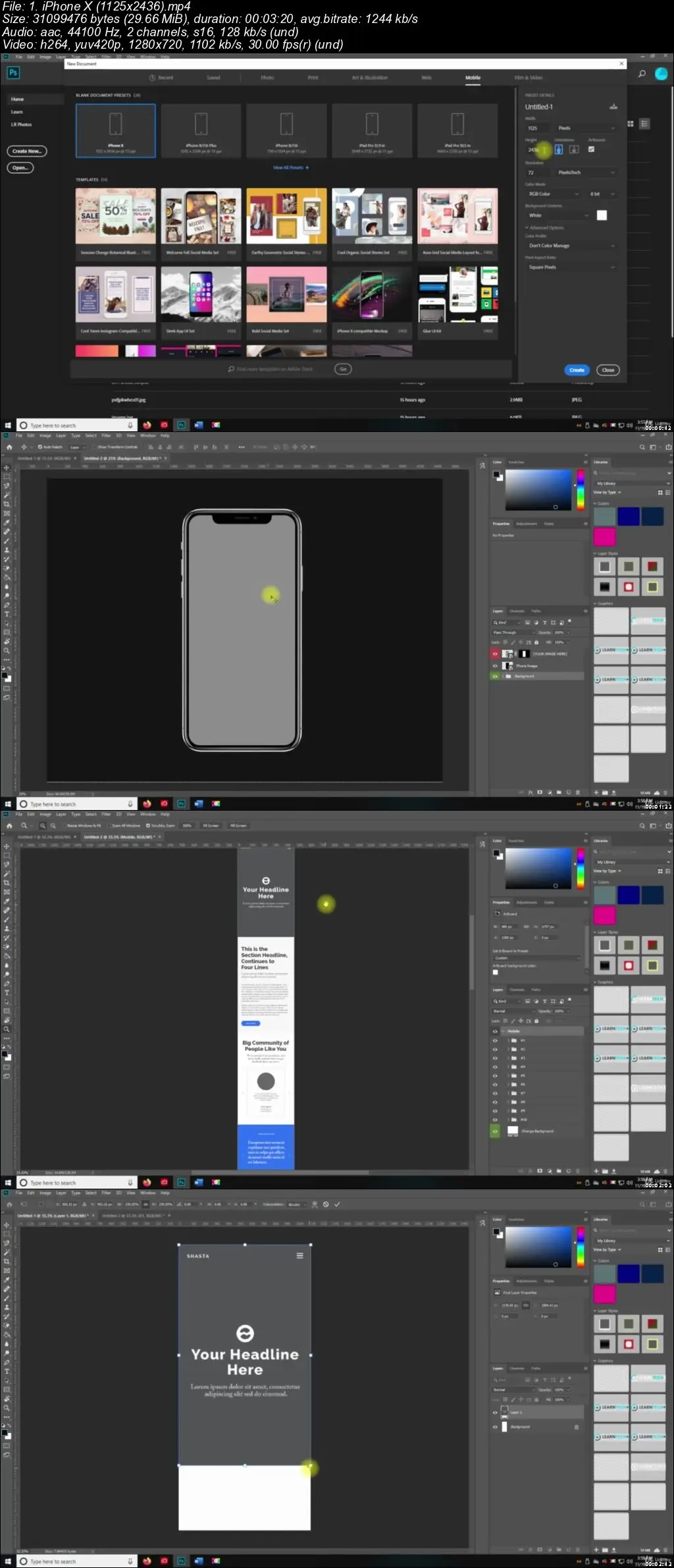This screenshot has width=674, height=1568.
Task: Select the Type tool in long mobile page frame
Action: coord(7,992)
